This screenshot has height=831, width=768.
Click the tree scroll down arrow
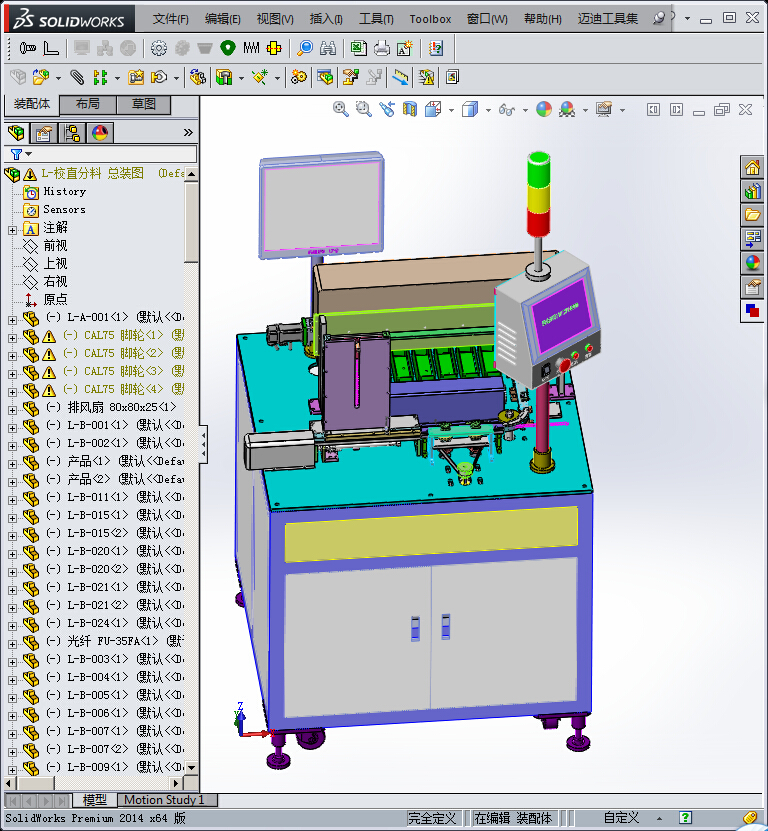(191, 767)
